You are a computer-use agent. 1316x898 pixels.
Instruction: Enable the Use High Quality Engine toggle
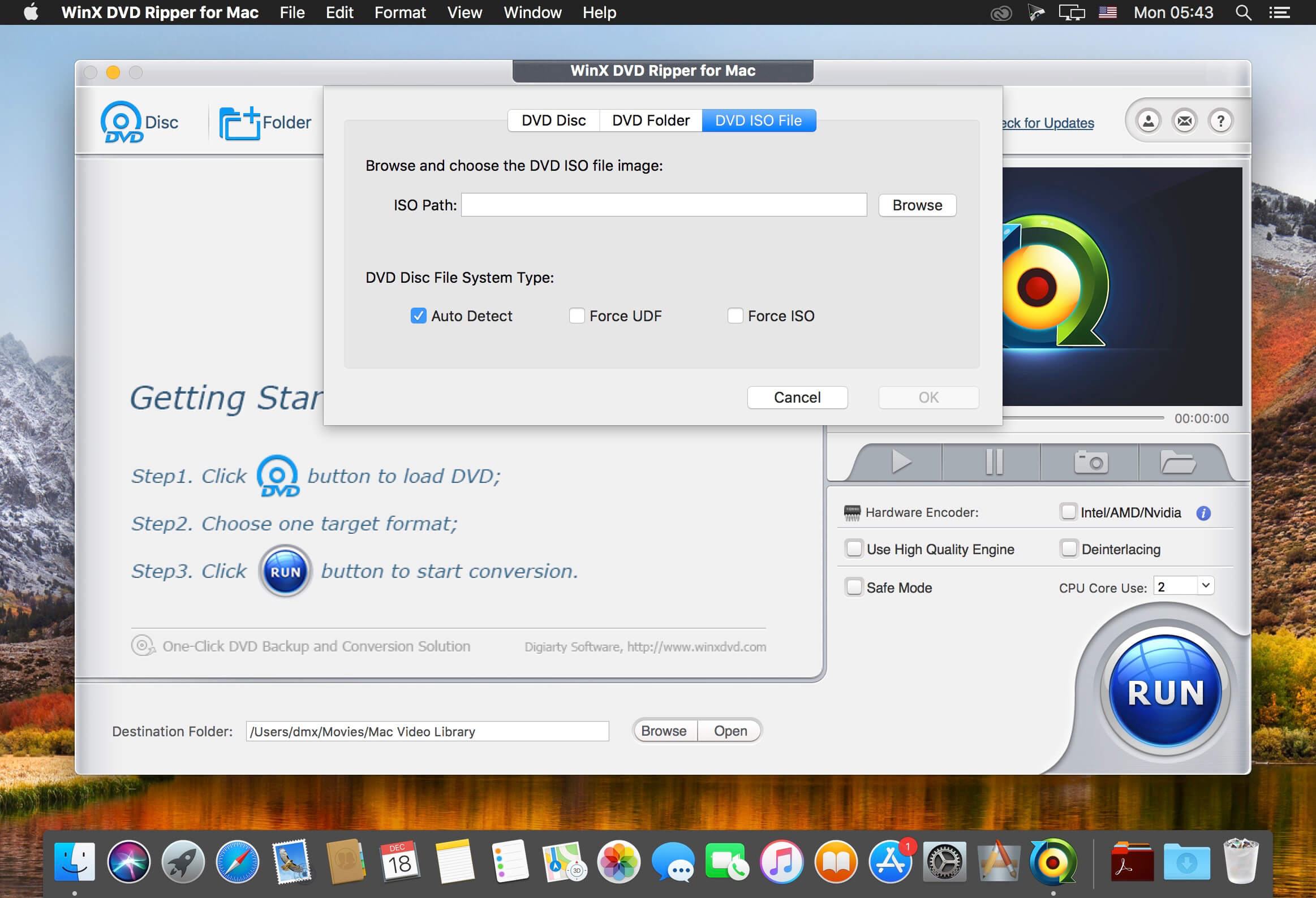coord(854,549)
